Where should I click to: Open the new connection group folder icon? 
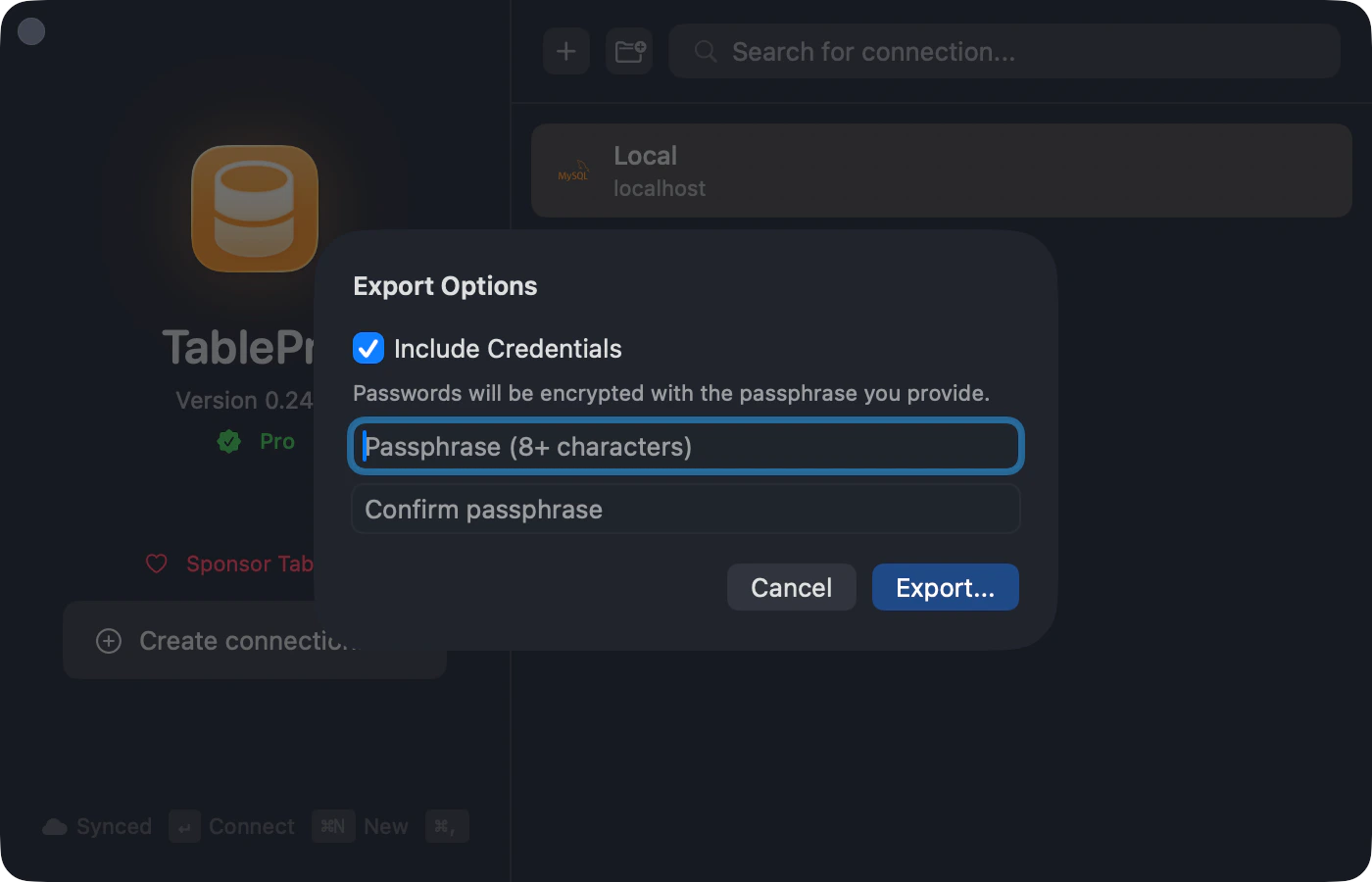pos(628,51)
